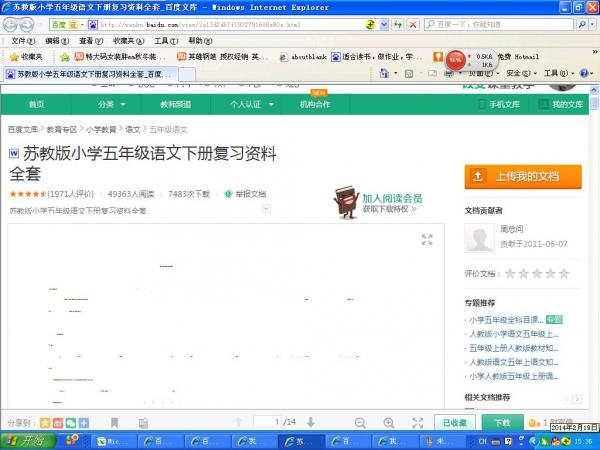This screenshot has height=450, width=600.
Task: Click the page number input box
Action: click(x=267, y=422)
